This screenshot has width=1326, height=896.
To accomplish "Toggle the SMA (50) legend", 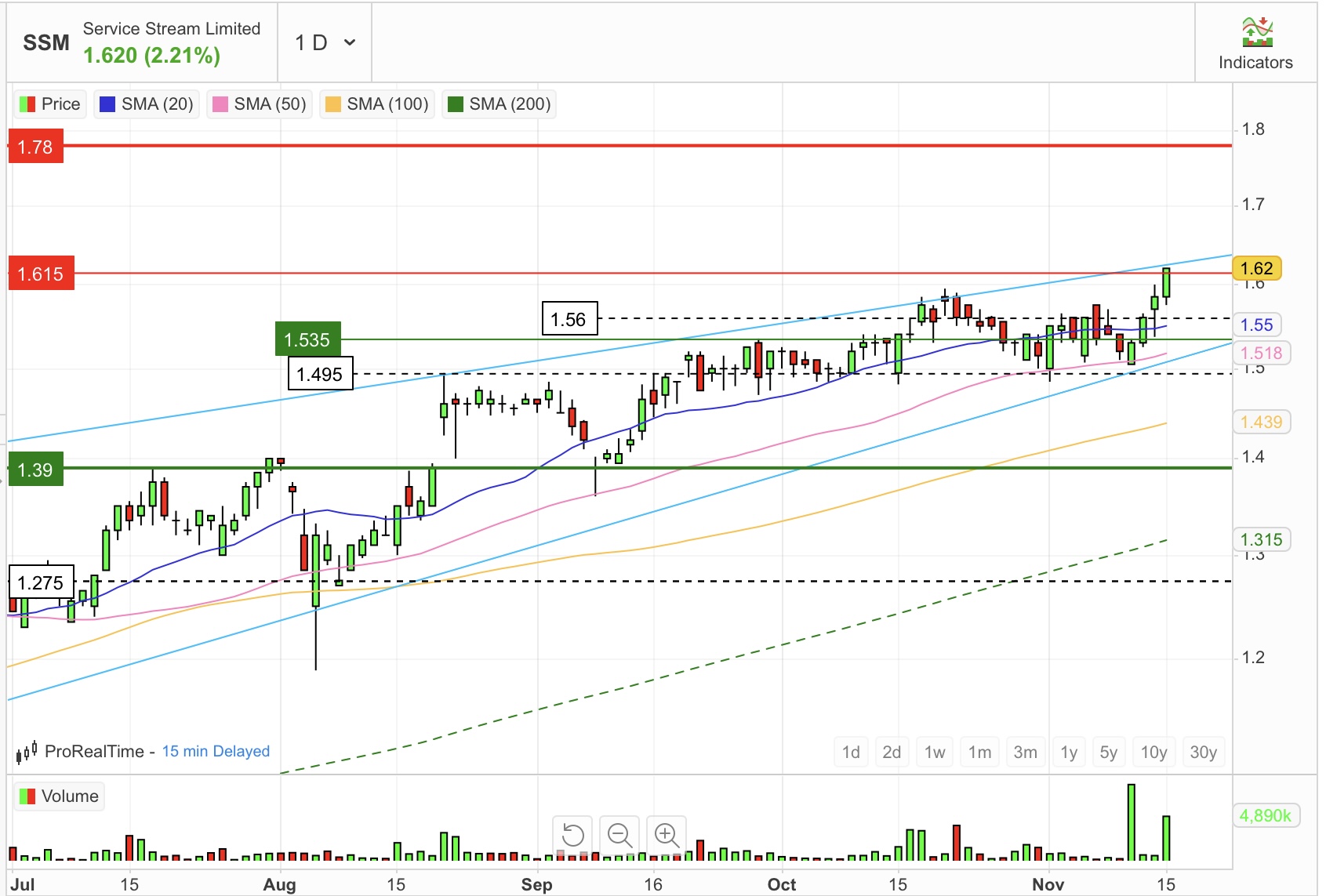I will click(x=260, y=104).
